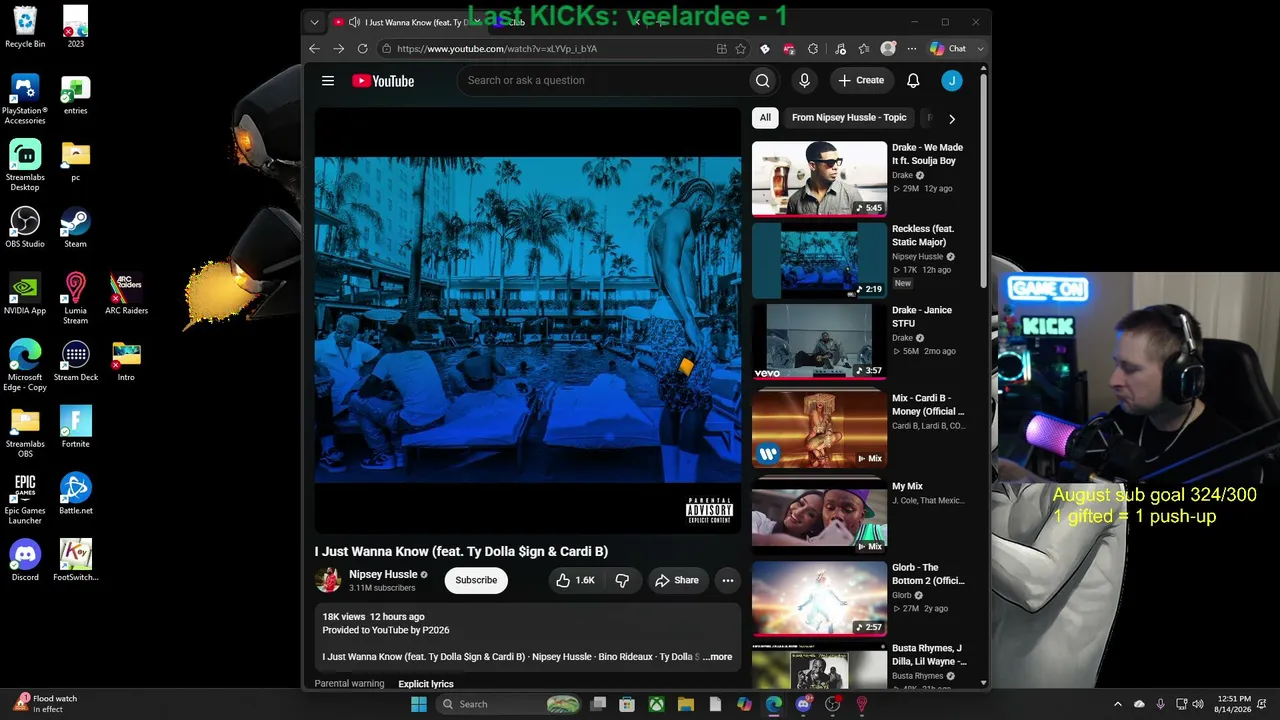
Task: Select the Steam desktop shortcut
Action: tap(75, 227)
